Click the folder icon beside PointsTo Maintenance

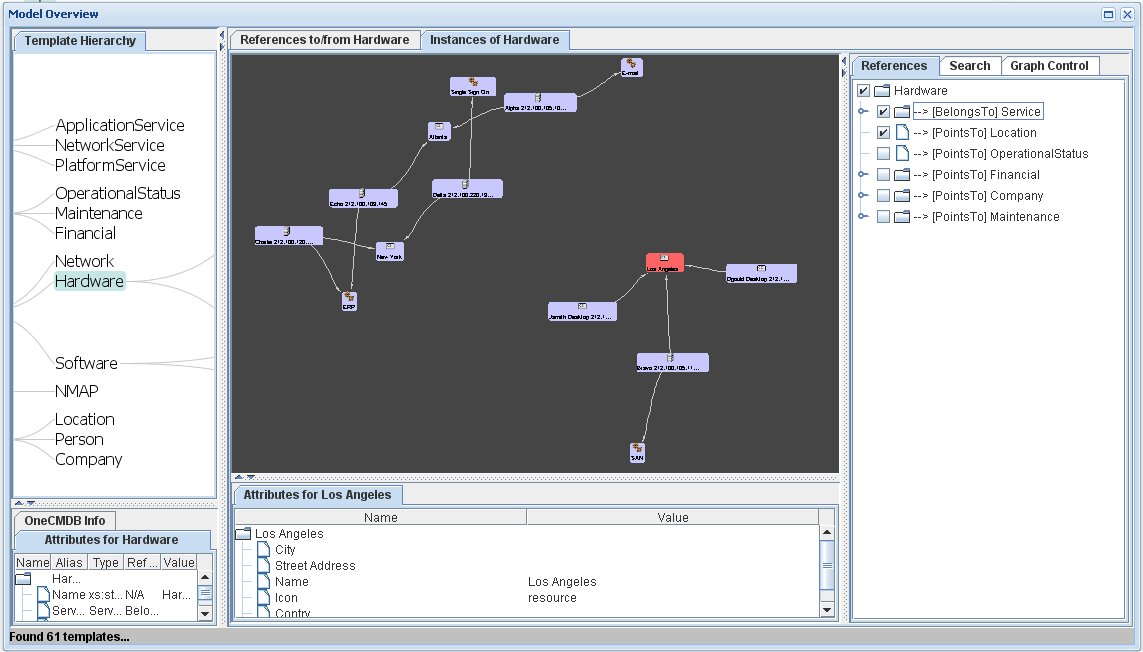click(x=902, y=217)
